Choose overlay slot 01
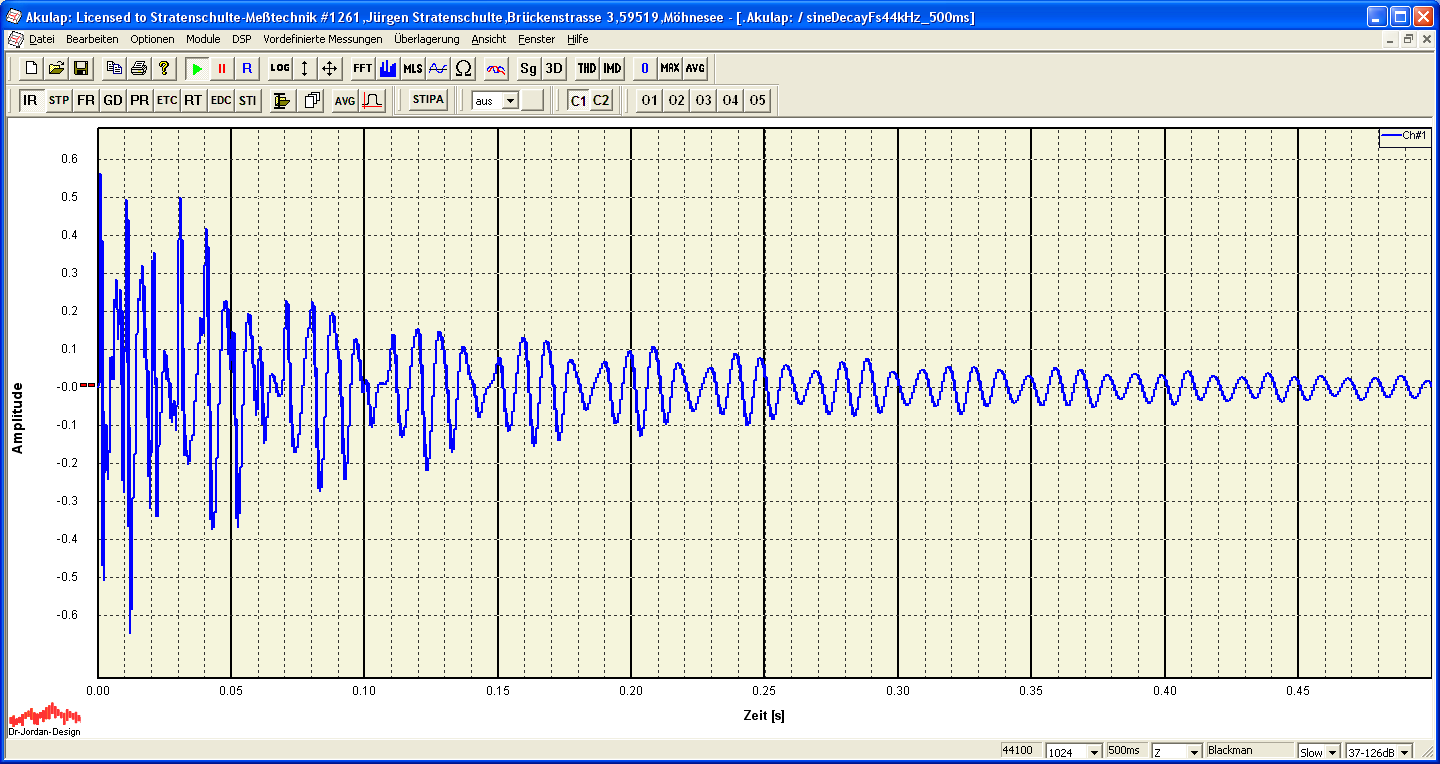The image size is (1440, 764). coord(650,101)
